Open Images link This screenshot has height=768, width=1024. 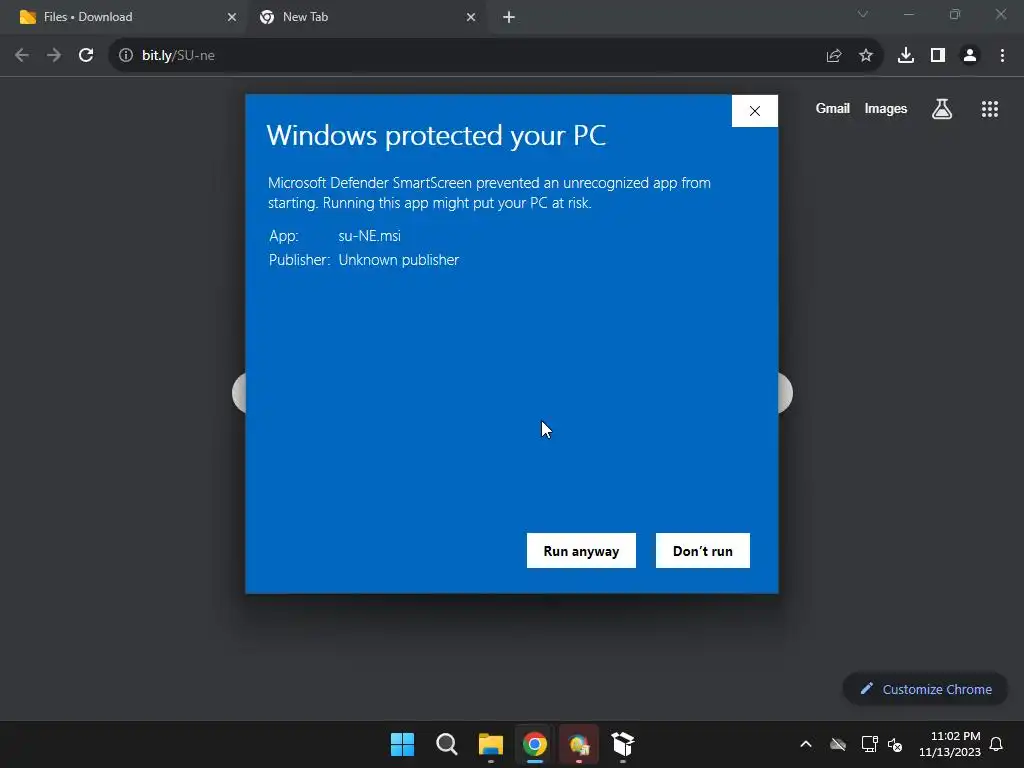pos(886,108)
